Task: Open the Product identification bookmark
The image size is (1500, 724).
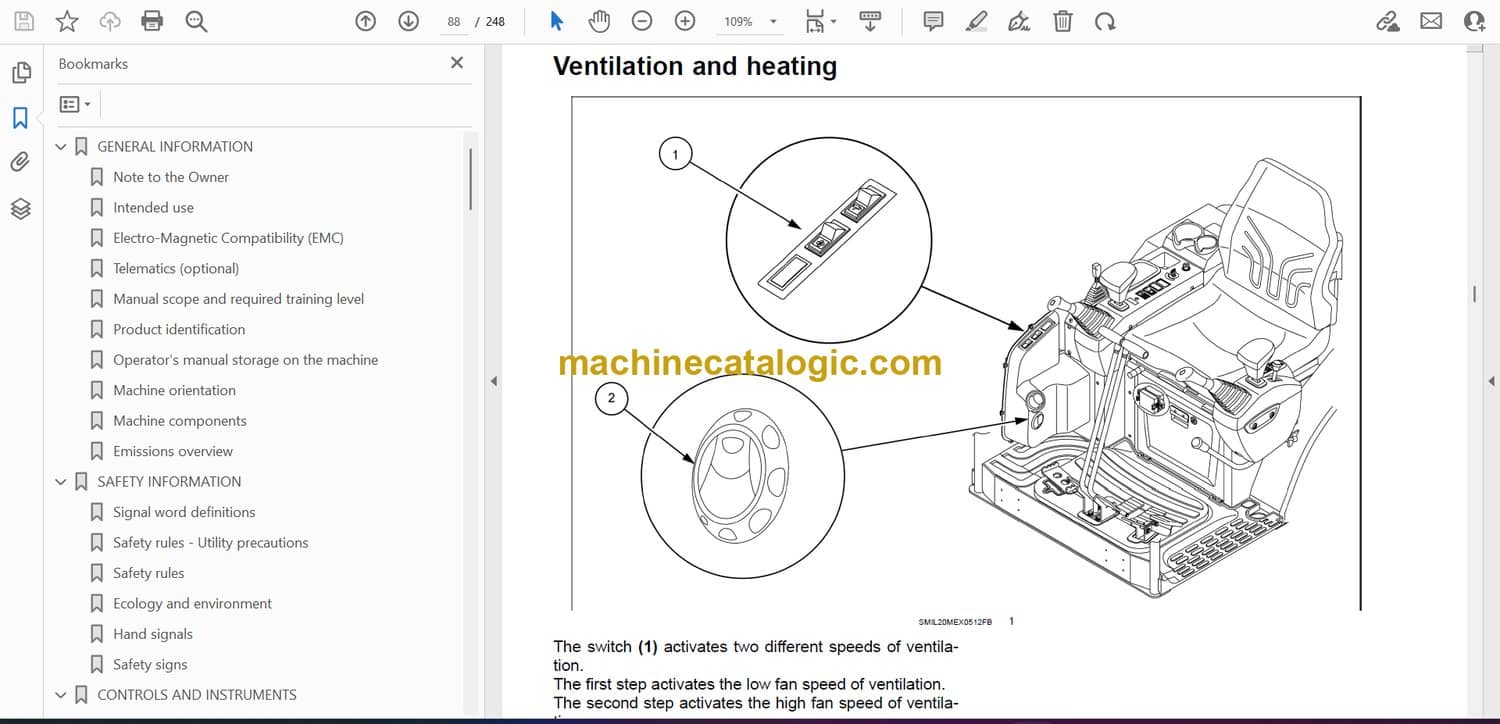Action: click(x=179, y=329)
